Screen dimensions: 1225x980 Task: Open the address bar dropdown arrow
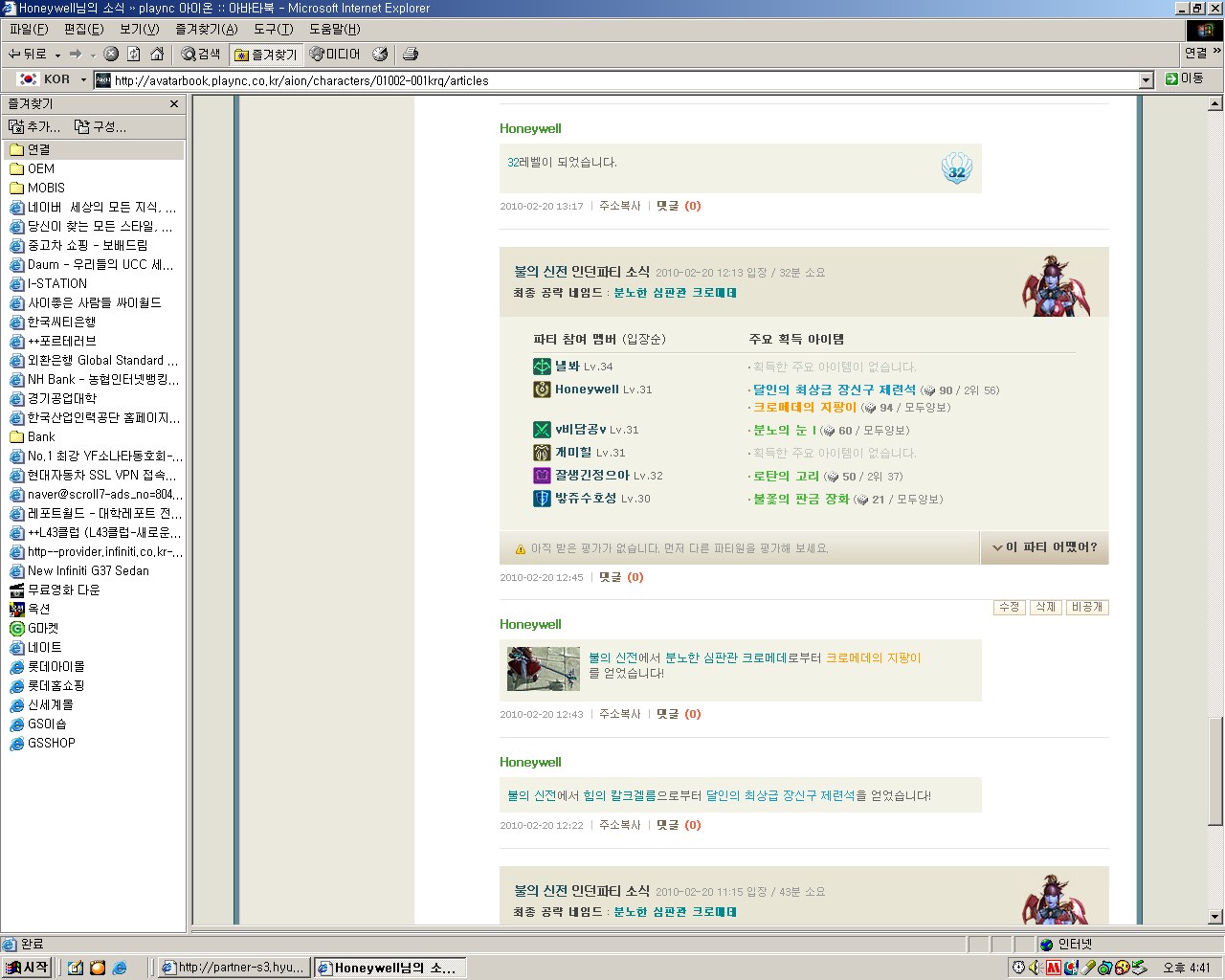(1147, 80)
